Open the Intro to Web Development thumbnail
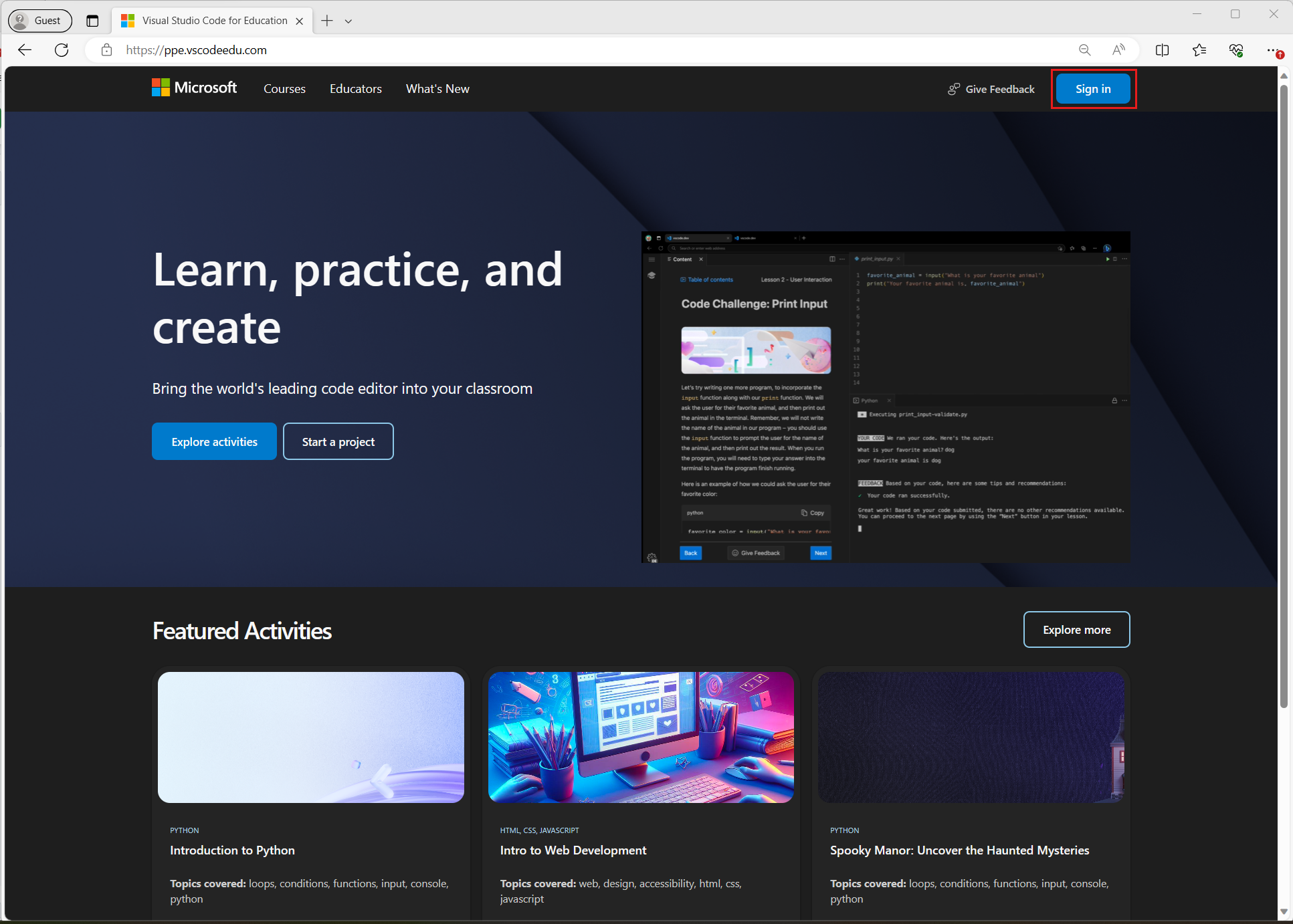Screen dimensions: 1293x924 [x=640, y=737]
